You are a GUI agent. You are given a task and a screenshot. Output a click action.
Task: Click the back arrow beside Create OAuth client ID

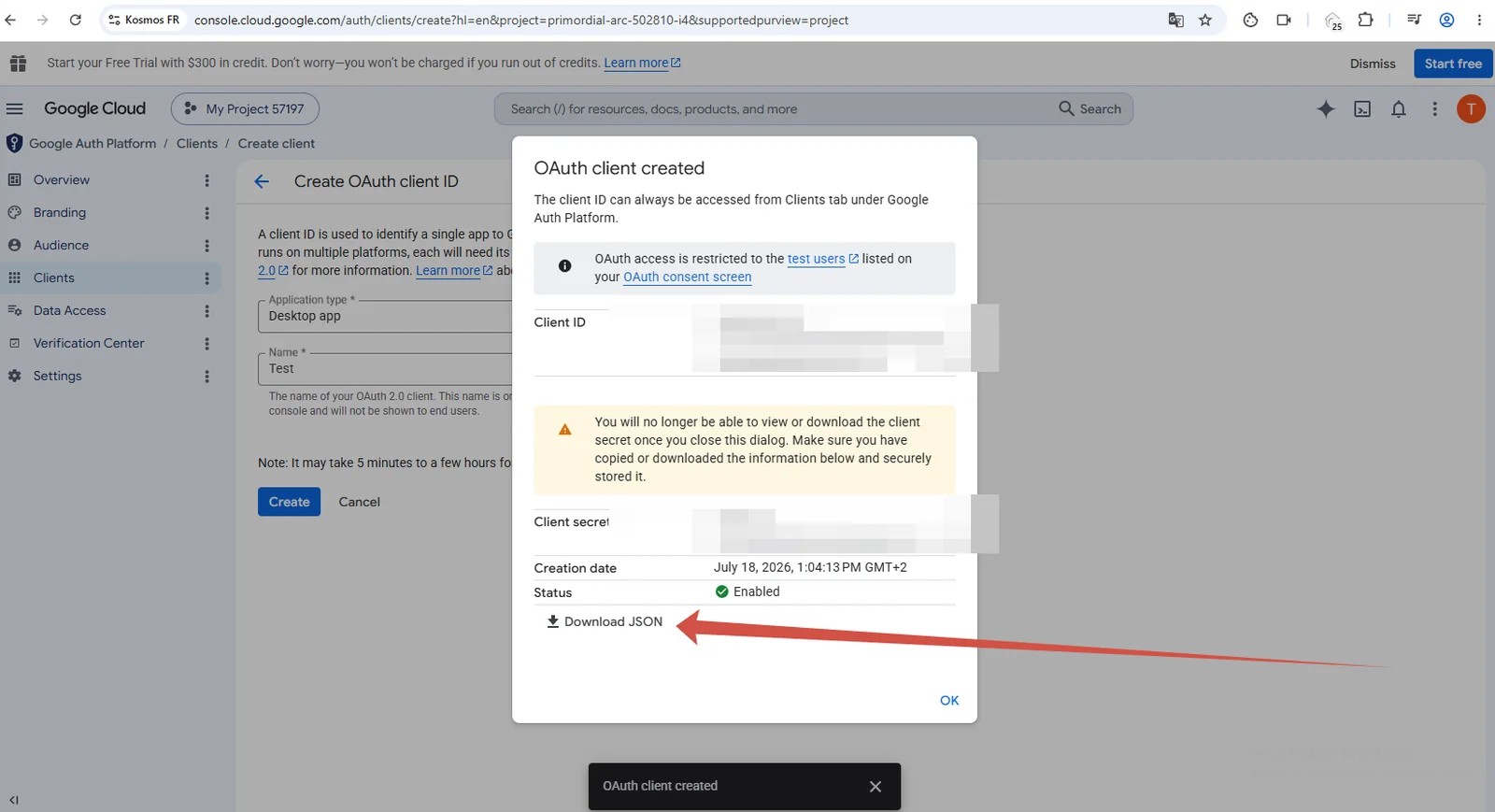point(262,181)
